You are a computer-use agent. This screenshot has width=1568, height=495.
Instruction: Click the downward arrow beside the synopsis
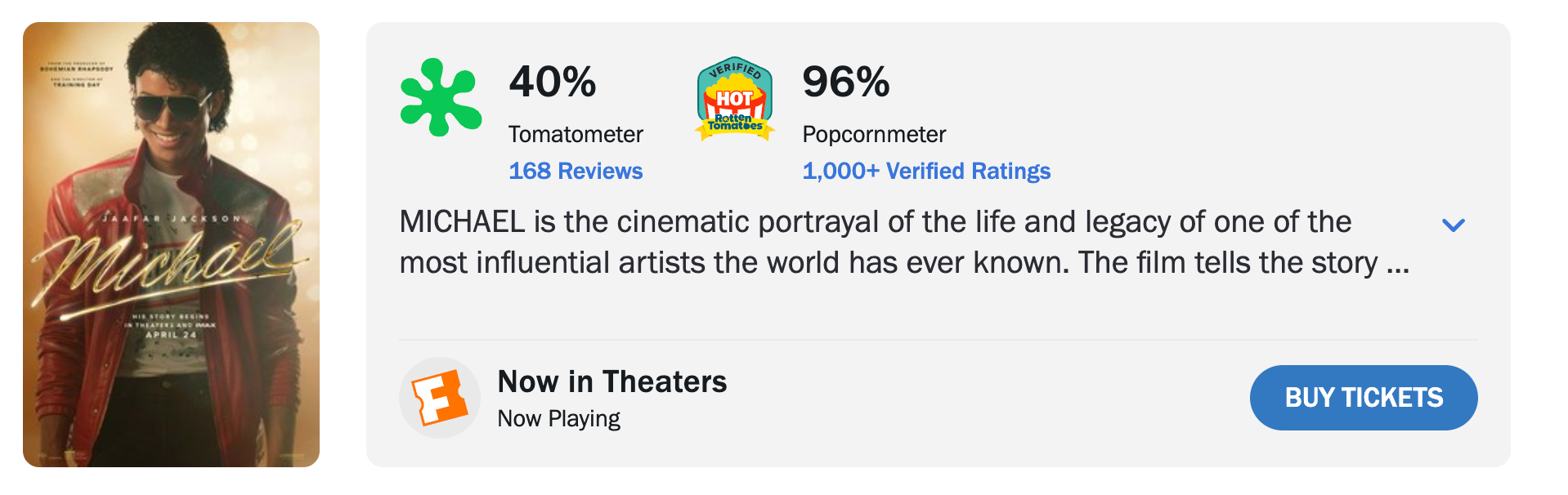coord(1453,225)
